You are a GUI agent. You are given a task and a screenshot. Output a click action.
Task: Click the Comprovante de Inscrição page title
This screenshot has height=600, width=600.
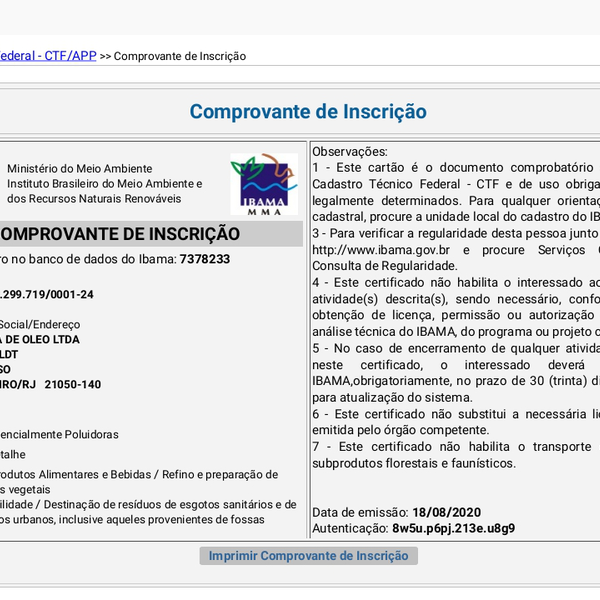(x=308, y=112)
